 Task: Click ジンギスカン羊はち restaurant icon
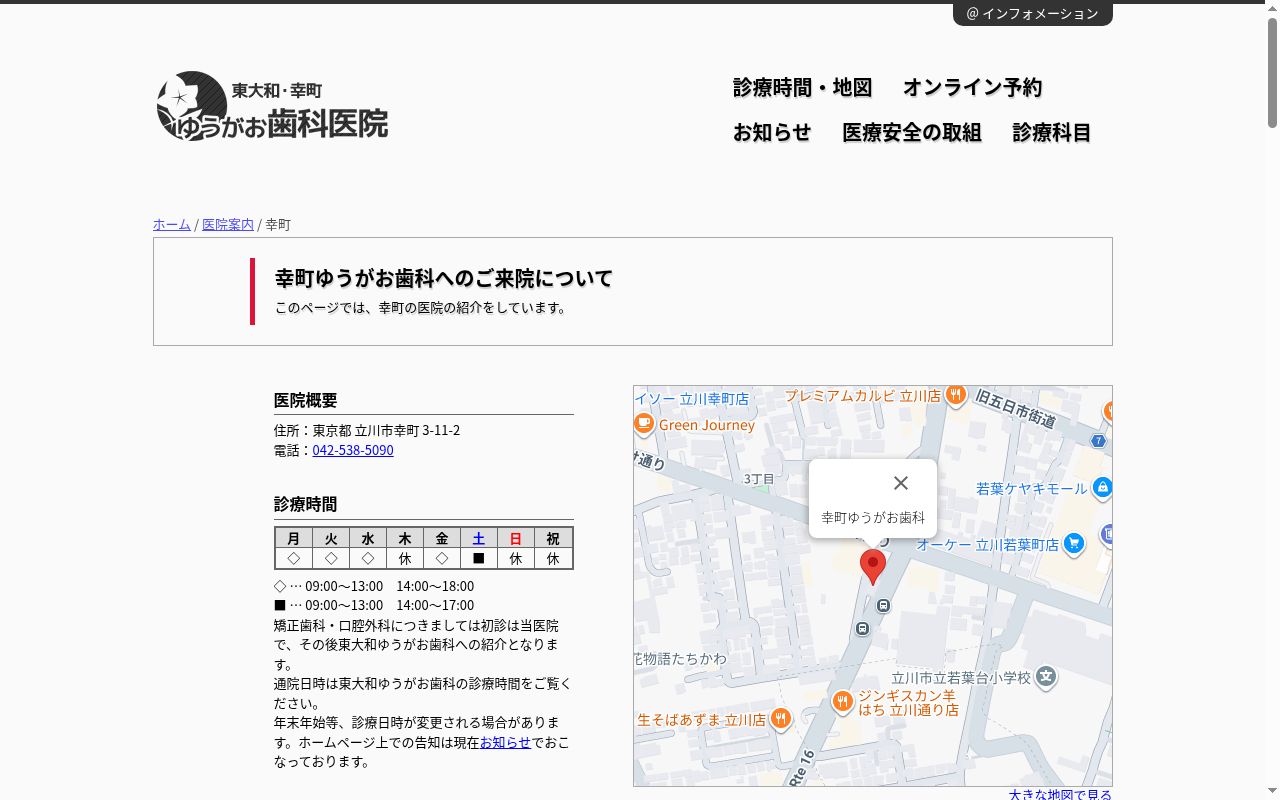[x=842, y=701]
